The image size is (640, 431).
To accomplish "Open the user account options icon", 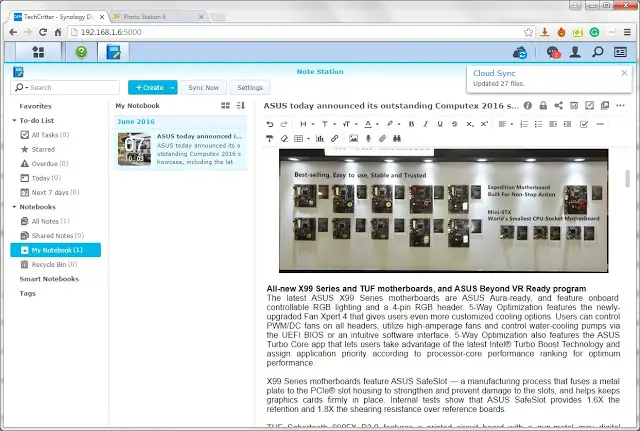I will 576,52.
